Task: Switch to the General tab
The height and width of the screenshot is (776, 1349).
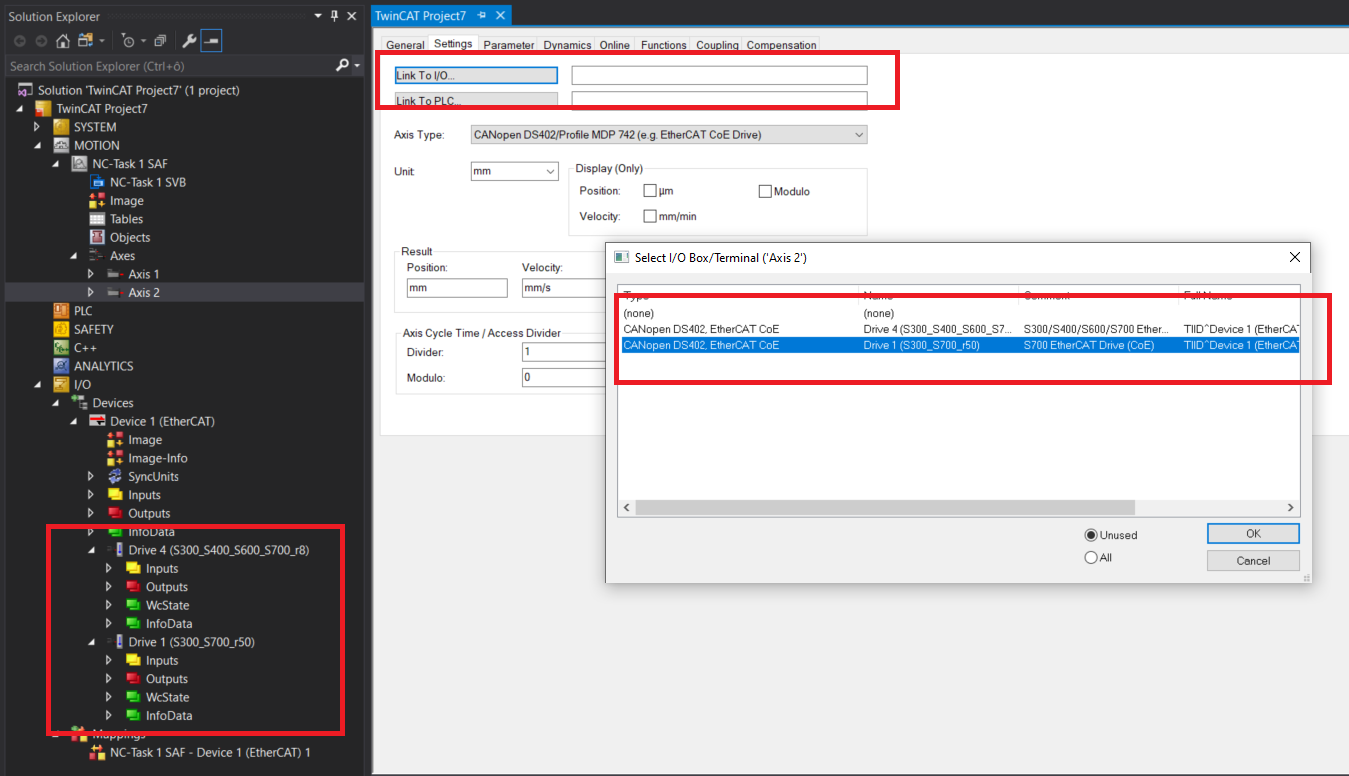Action: point(405,45)
